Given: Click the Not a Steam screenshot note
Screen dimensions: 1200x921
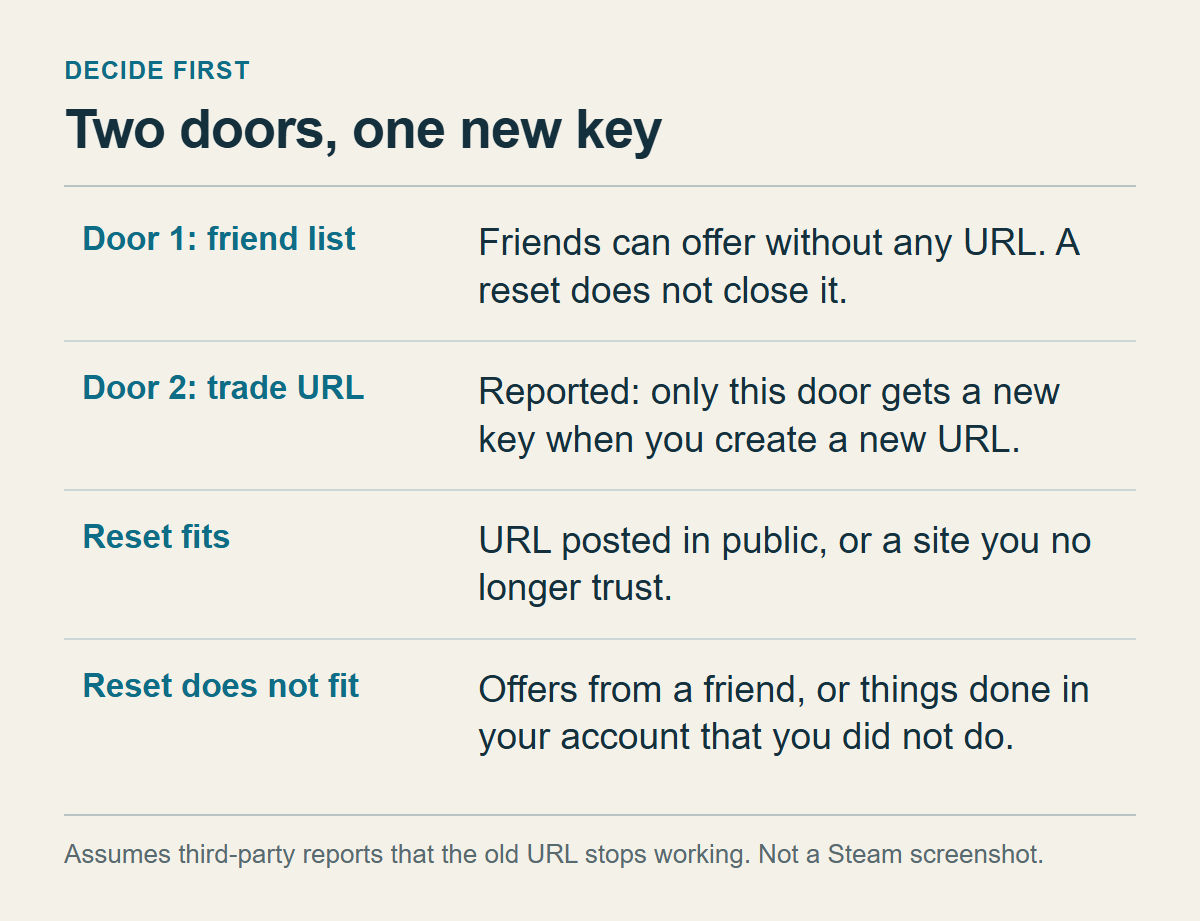Looking at the screenshot, I should tap(901, 856).
